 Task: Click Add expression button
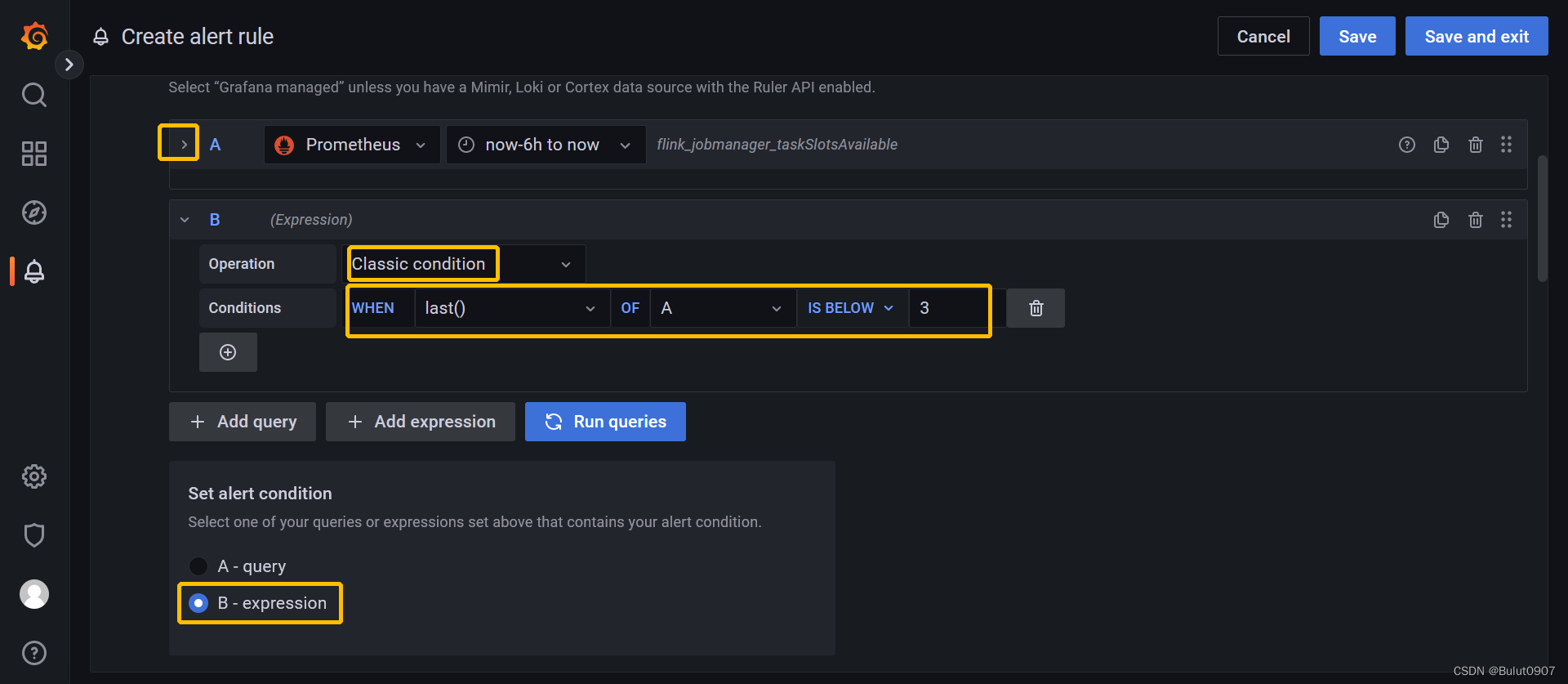pos(421,422)
